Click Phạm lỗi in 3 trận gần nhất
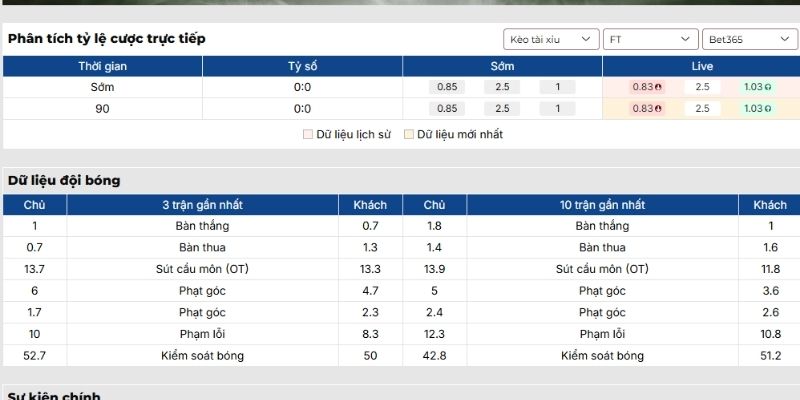Image resolution: width=800 pixels, height=400 pixels. click(203, 334)
